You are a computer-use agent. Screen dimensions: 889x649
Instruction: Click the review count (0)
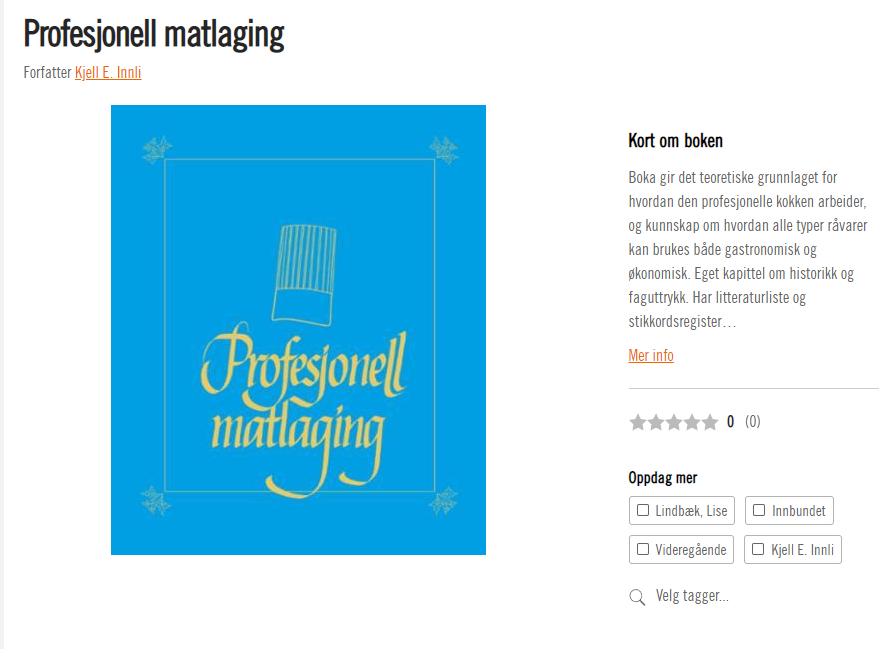tap(752, 422)
